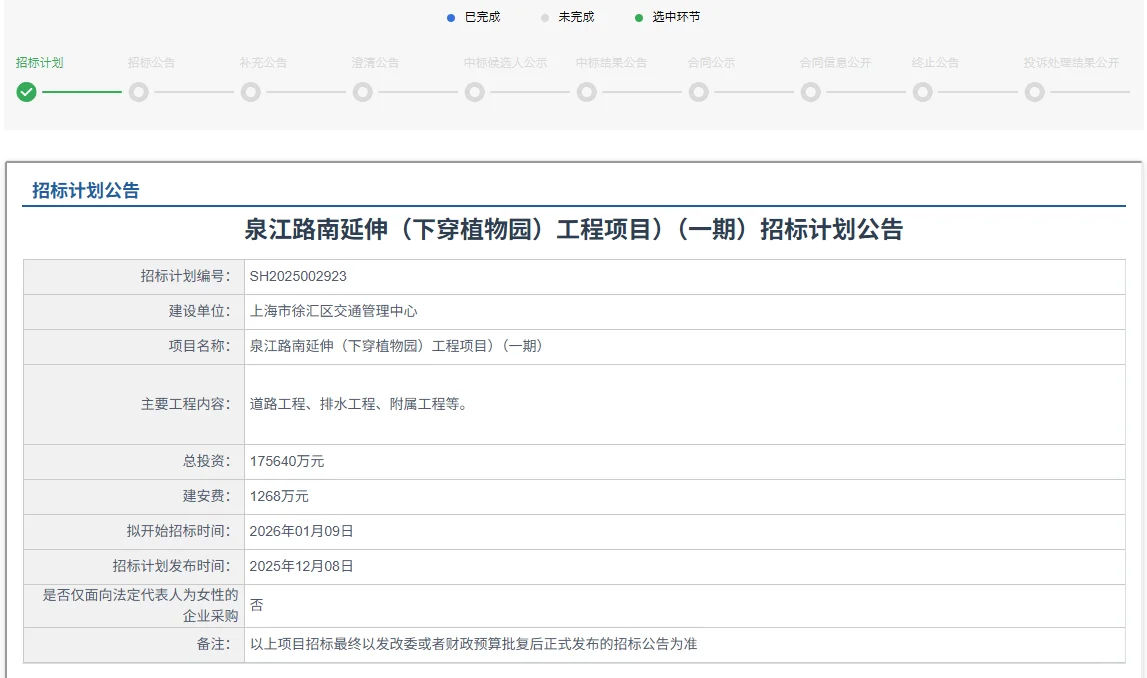This screenshot has width=1147, height=678.
Task: Click the 未完成 legend text
Action: [576, 18]
